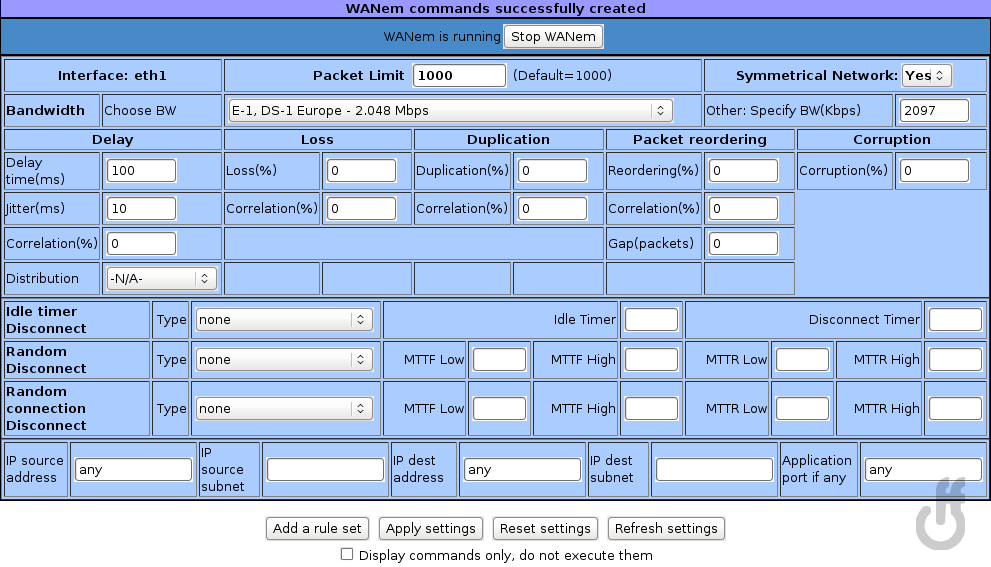Open the Random Disconnect Type dropdown
Viewport: 991px width, 567px height.
click(x=284, y=360)
